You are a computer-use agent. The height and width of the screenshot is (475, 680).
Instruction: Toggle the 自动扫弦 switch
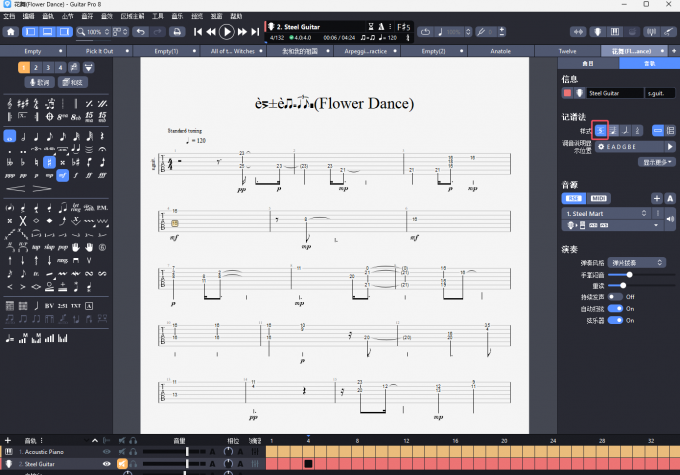tap(615, 307)
